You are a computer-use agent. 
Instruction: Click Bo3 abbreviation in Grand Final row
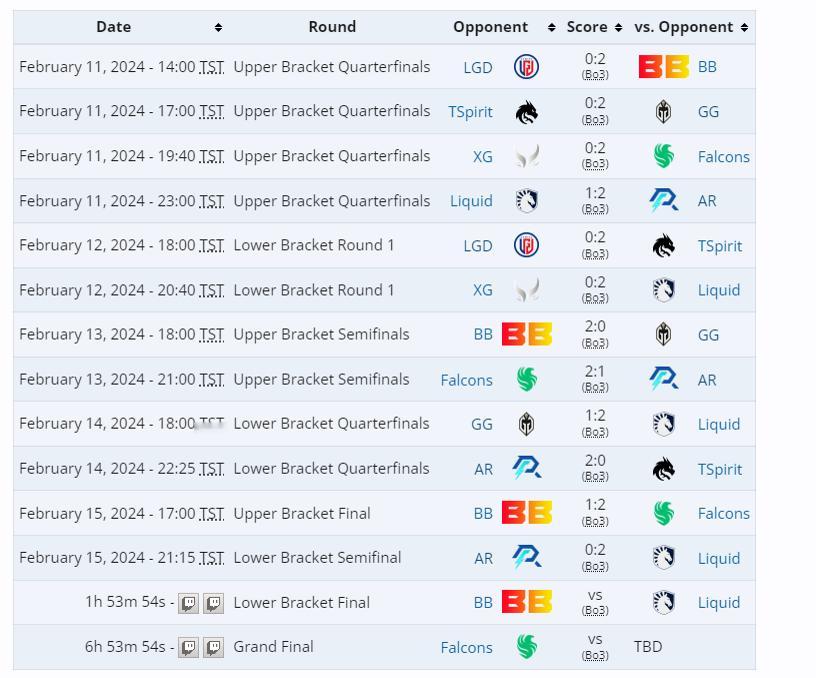point(595,655)
